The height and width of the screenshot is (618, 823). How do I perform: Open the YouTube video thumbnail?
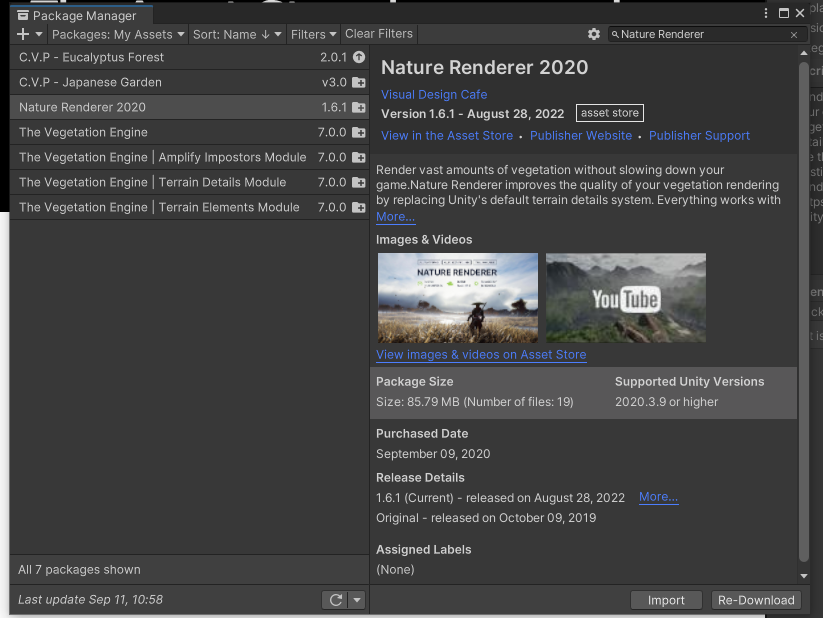coord(626,298)
